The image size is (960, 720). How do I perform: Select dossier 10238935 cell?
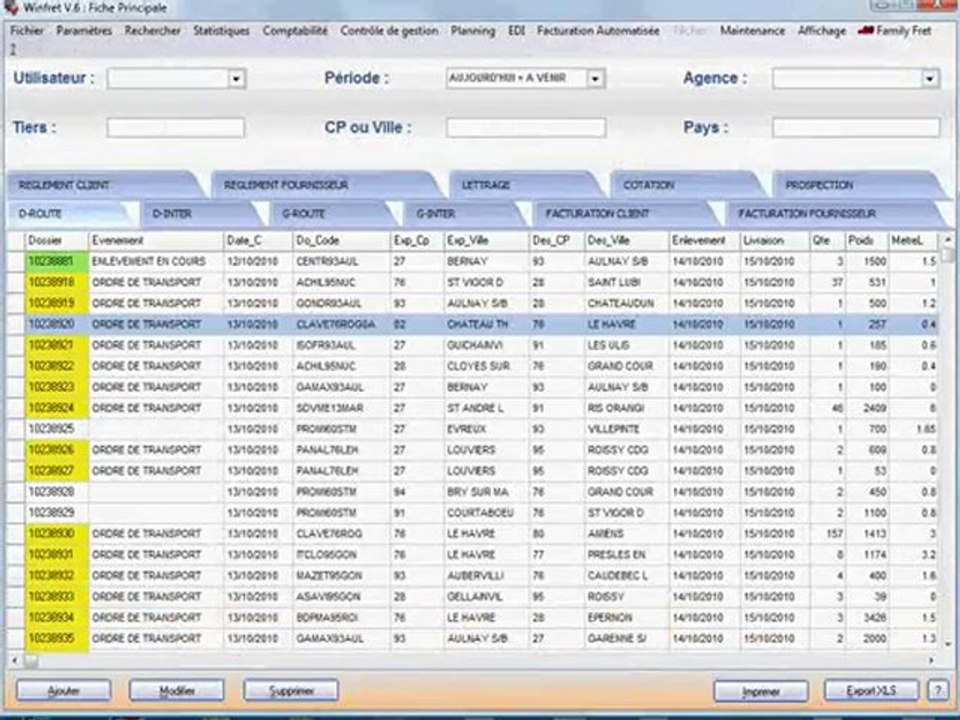[57, 639]
